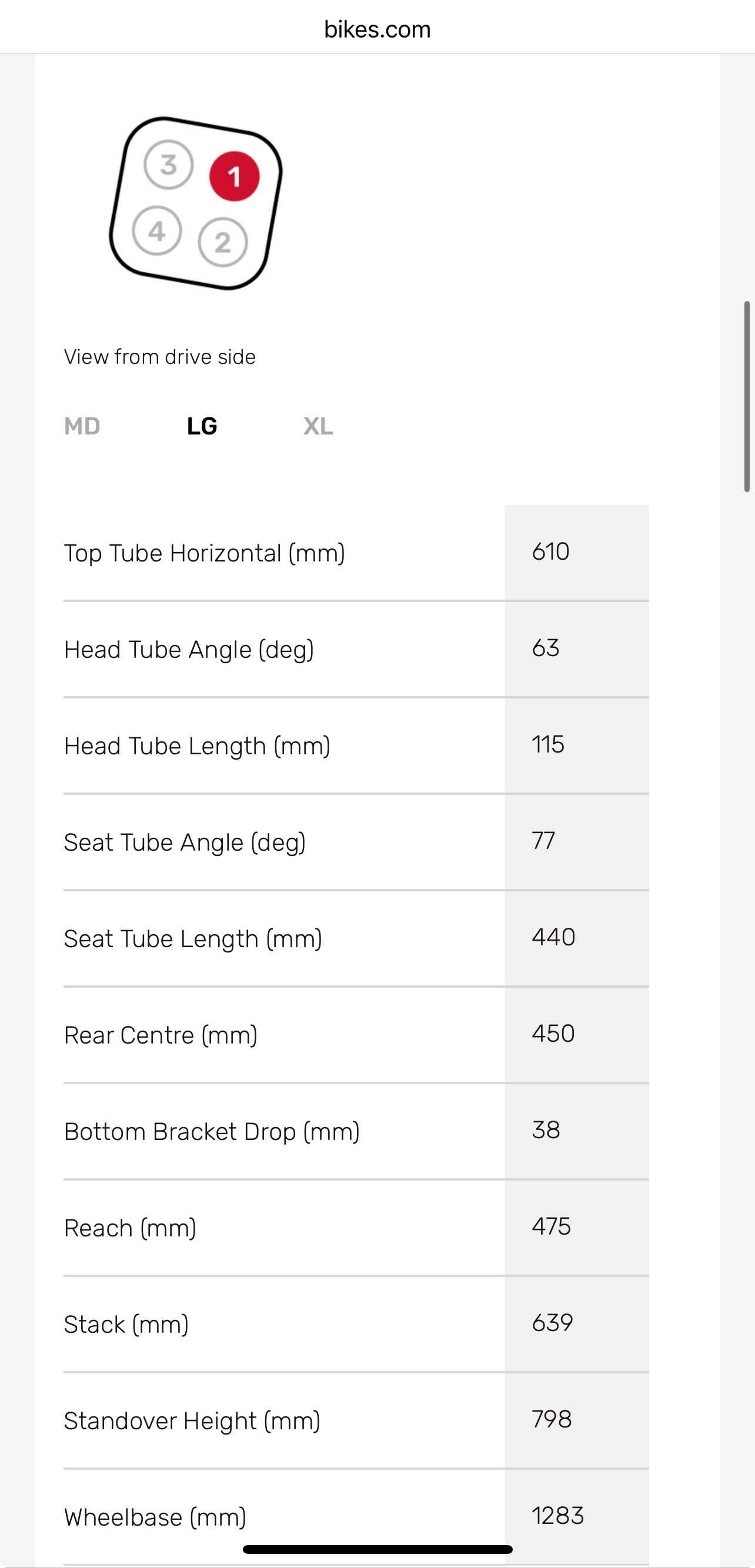Switch to XL size tab
Screen dimensions: 755x1568
[319, 426]
